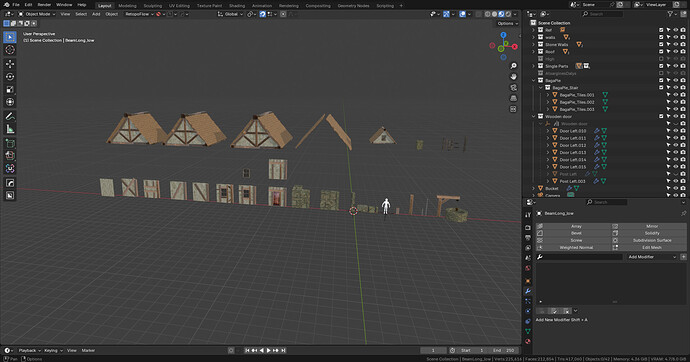Pin the BeamLong_low properties panel
690x362 pixels.
[683, 213]
